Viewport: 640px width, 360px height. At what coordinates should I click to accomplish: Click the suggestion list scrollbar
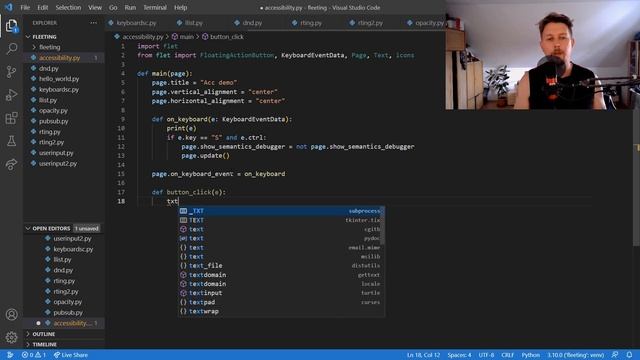click(382, 225)
